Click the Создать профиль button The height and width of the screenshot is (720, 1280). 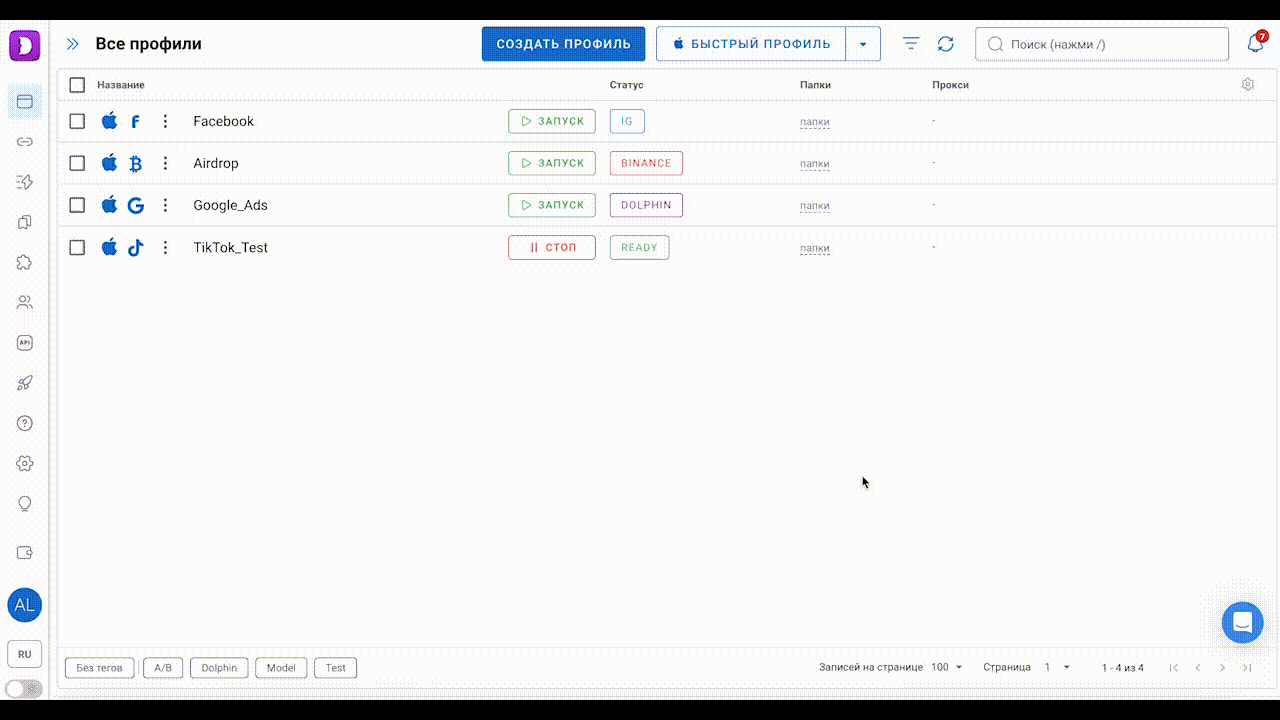coord(563,44)
